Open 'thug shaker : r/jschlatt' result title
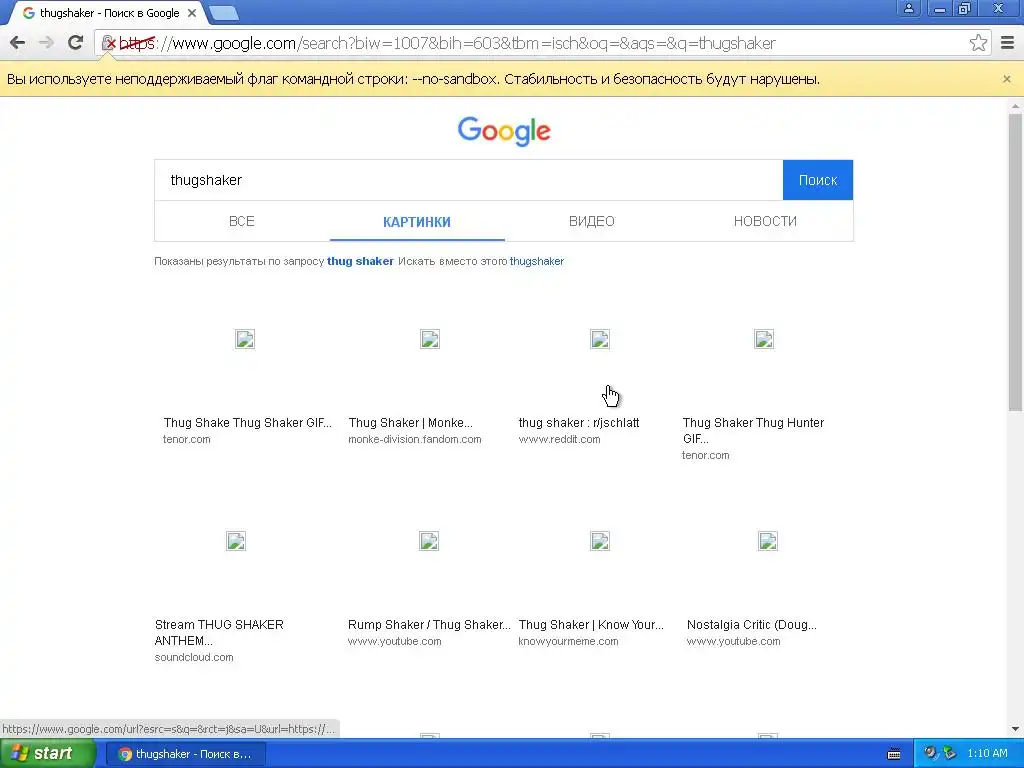Viewport: 1024px width, 768px height. point(579,423)
